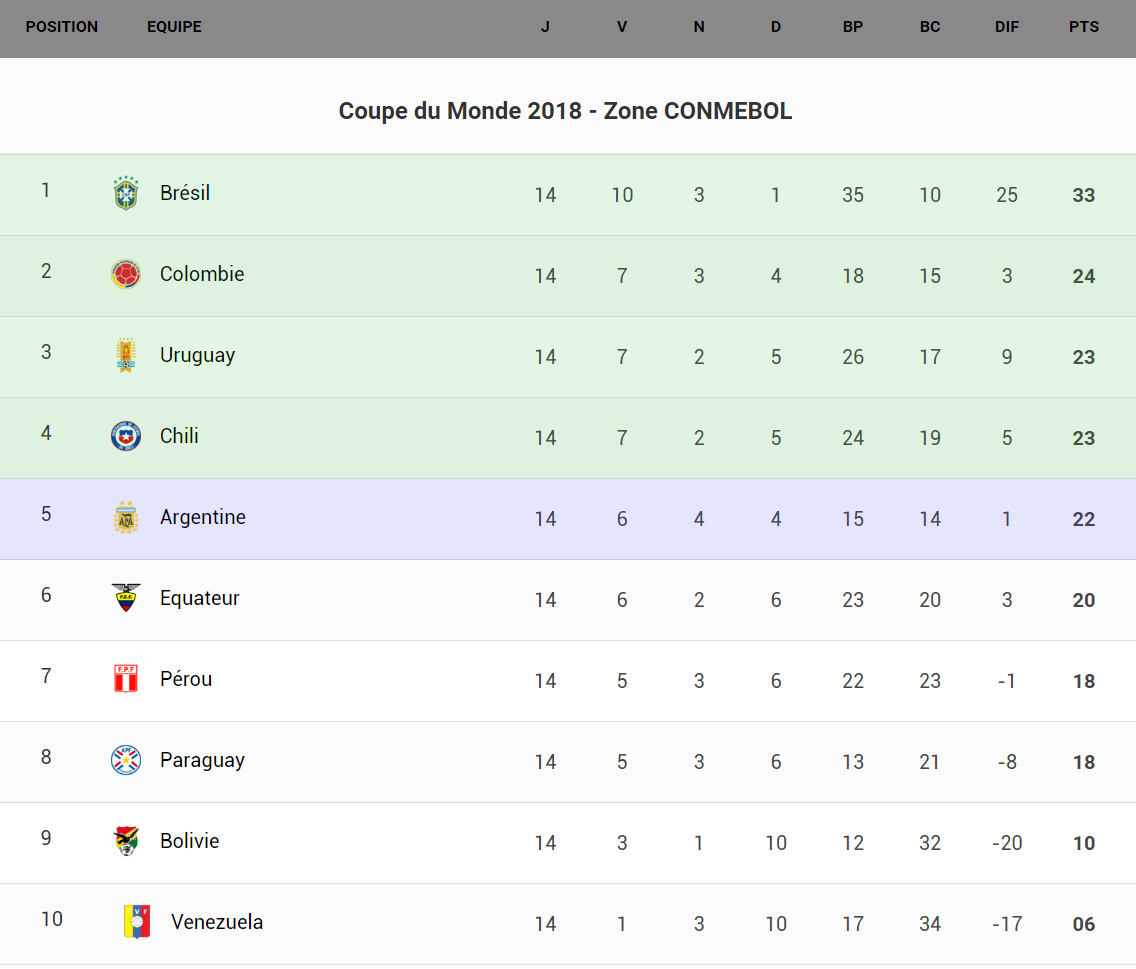Click the Paraguay team crest

[126, 760]
